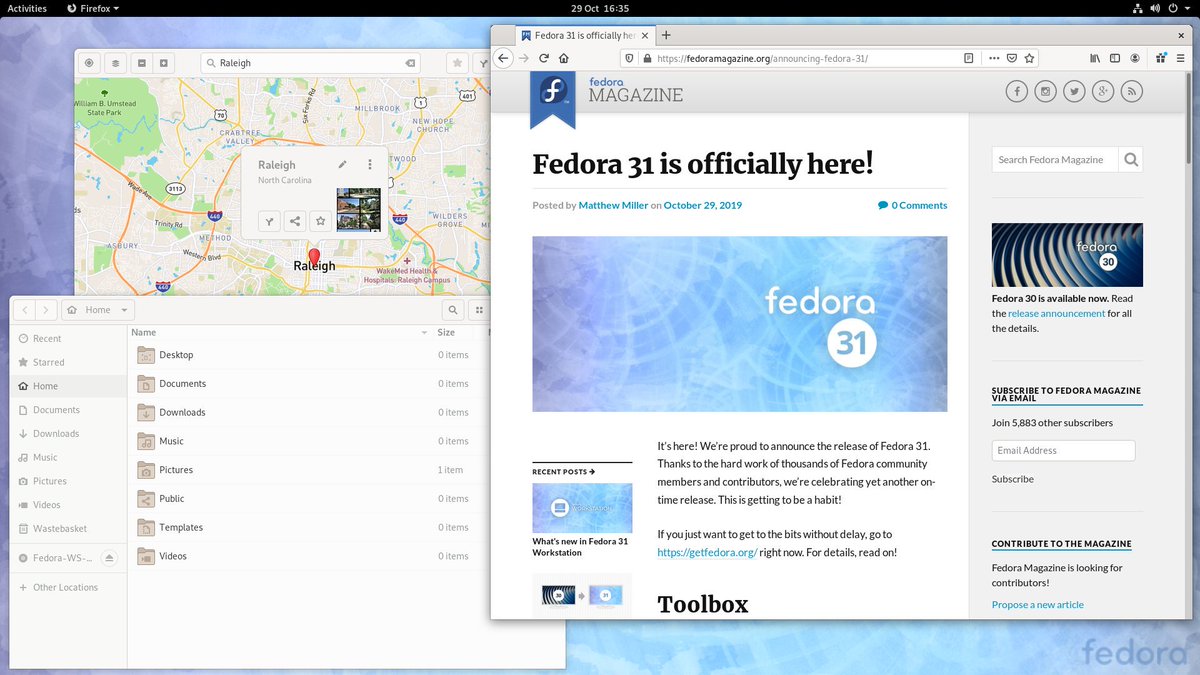Click the Search Fedora Magazine field
The width and height of the screenshot is (1200, 675).
coord(1054,159)
